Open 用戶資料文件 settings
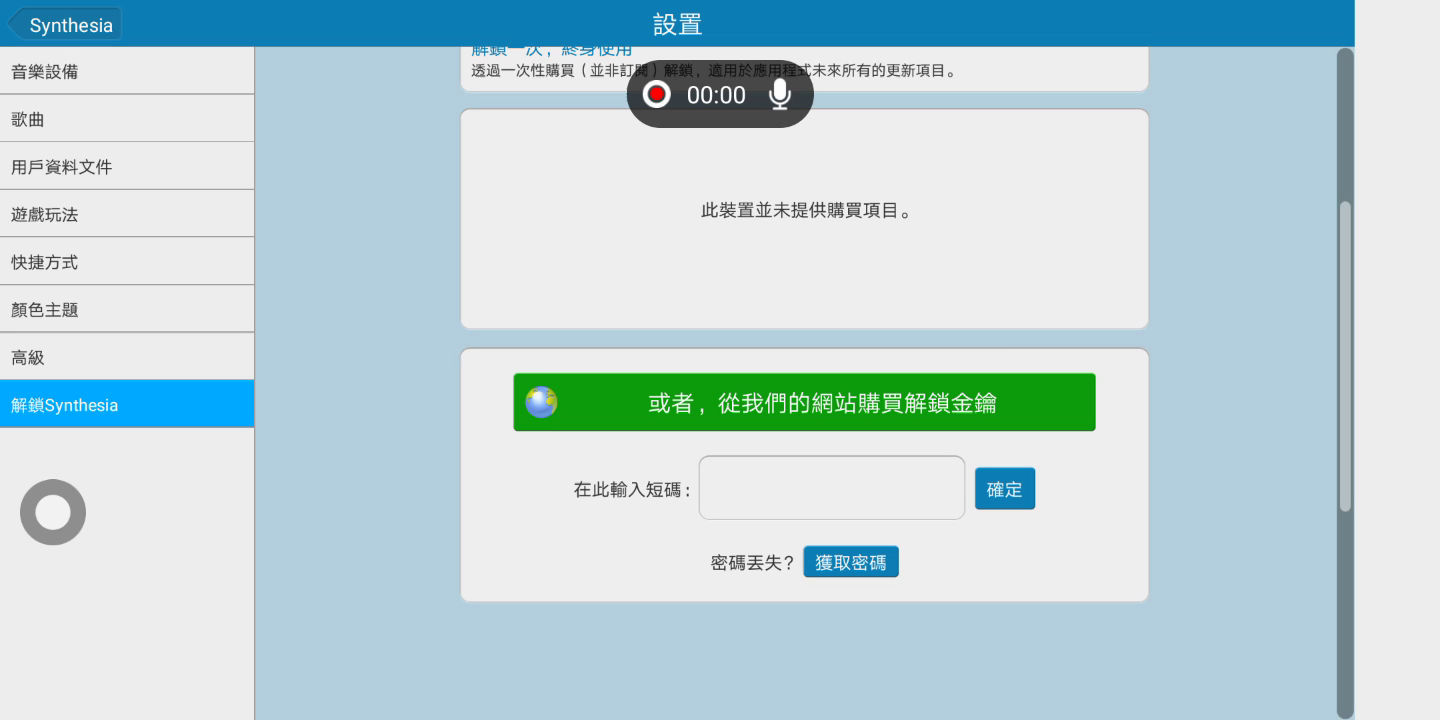1440x720 pixels. [x=127, y=166]
